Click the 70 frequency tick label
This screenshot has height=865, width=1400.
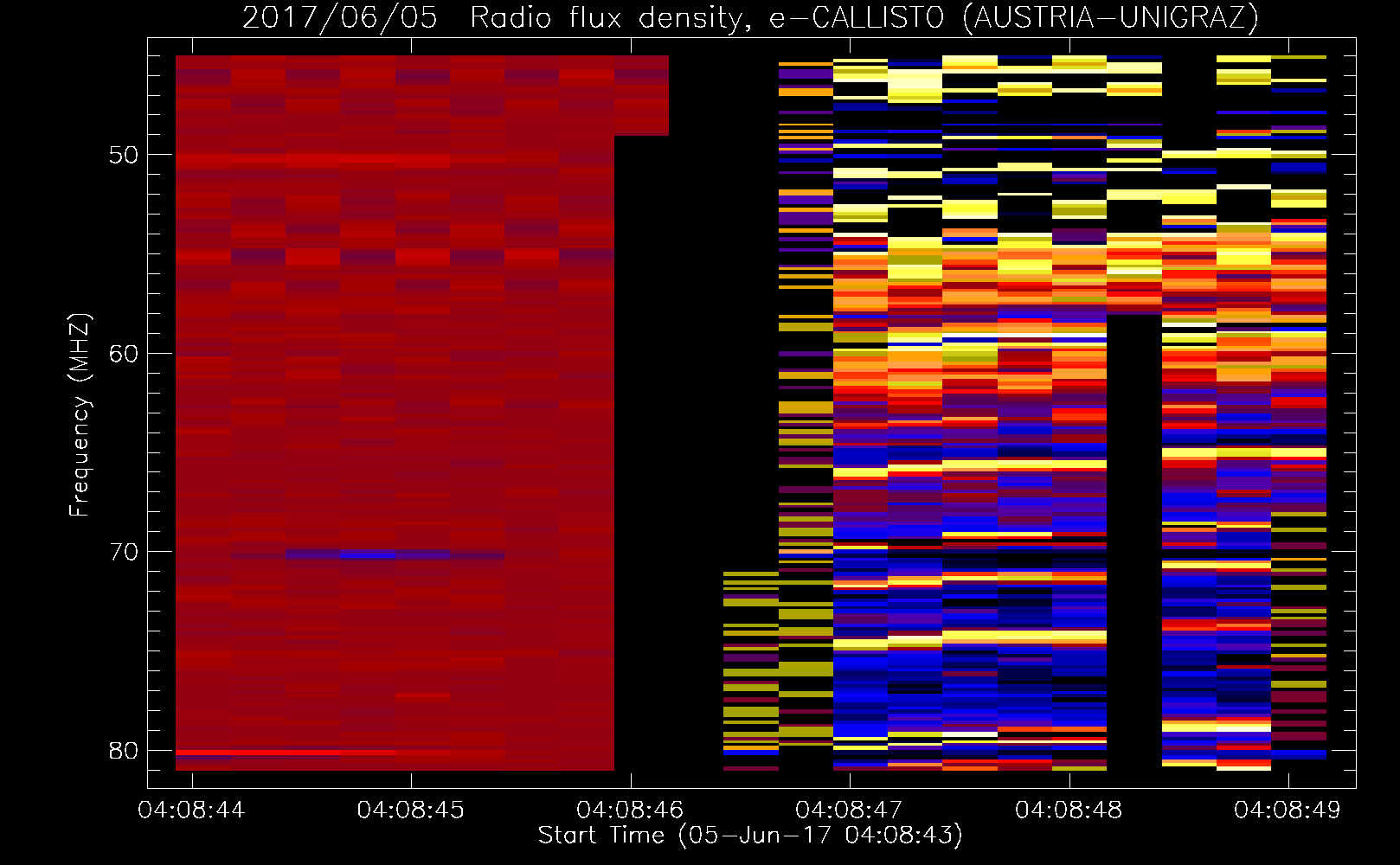pos(124,552)
